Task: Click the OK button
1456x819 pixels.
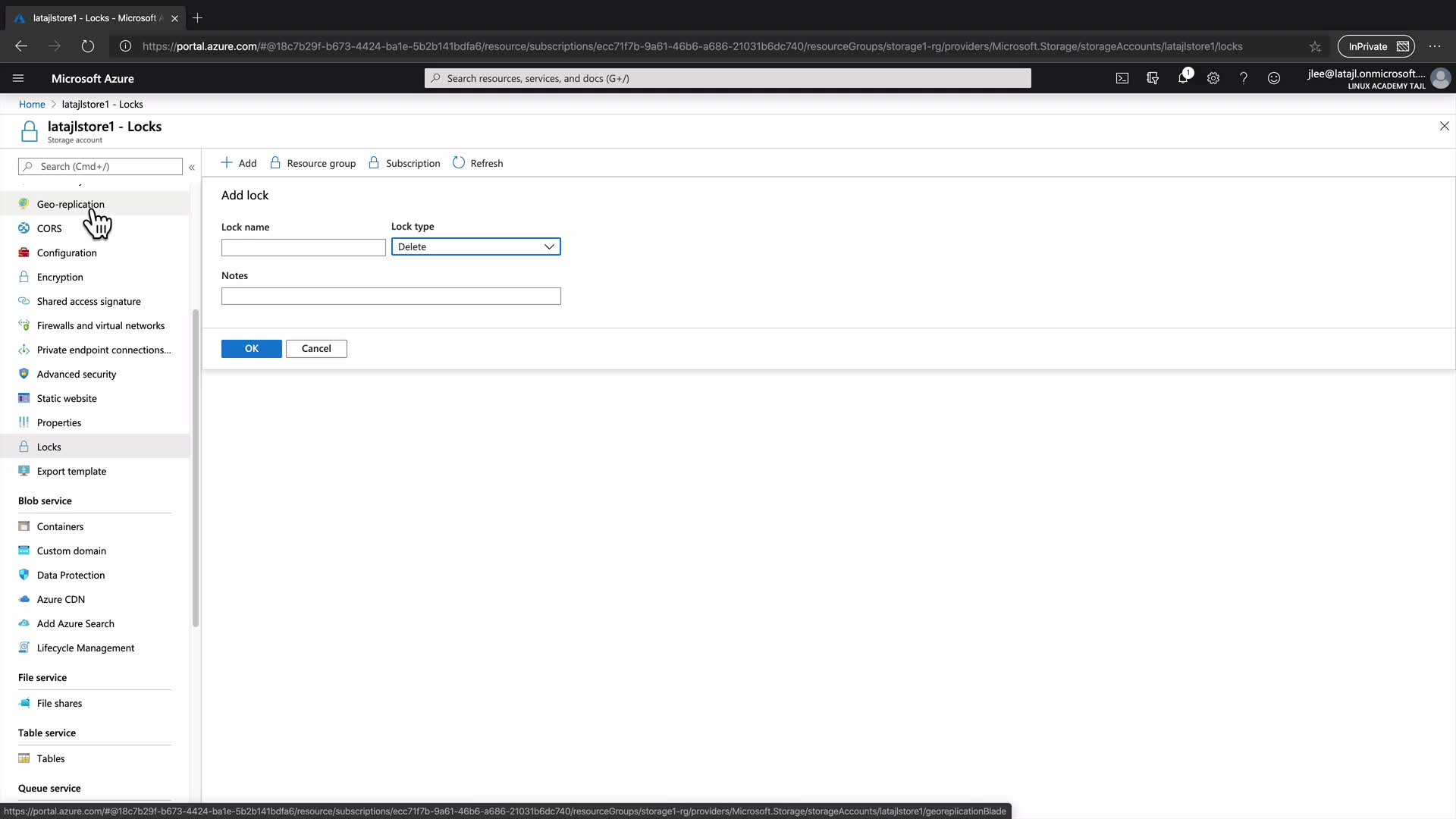Action: click(251, 349)
